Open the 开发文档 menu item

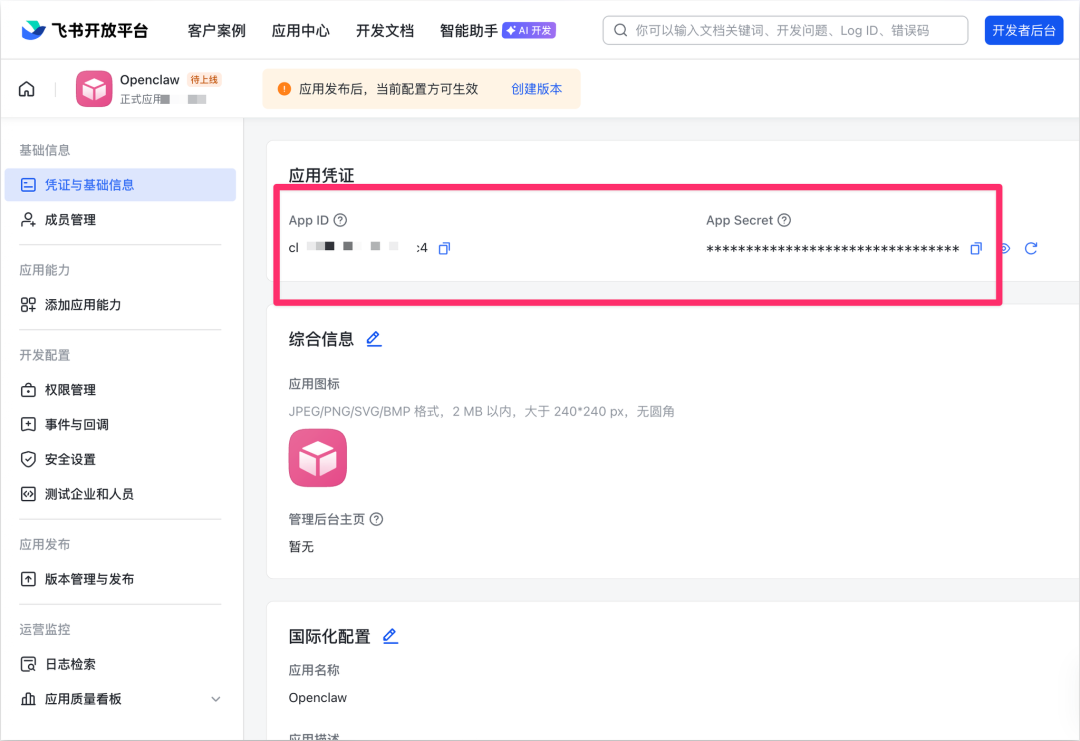coord(384,30)
